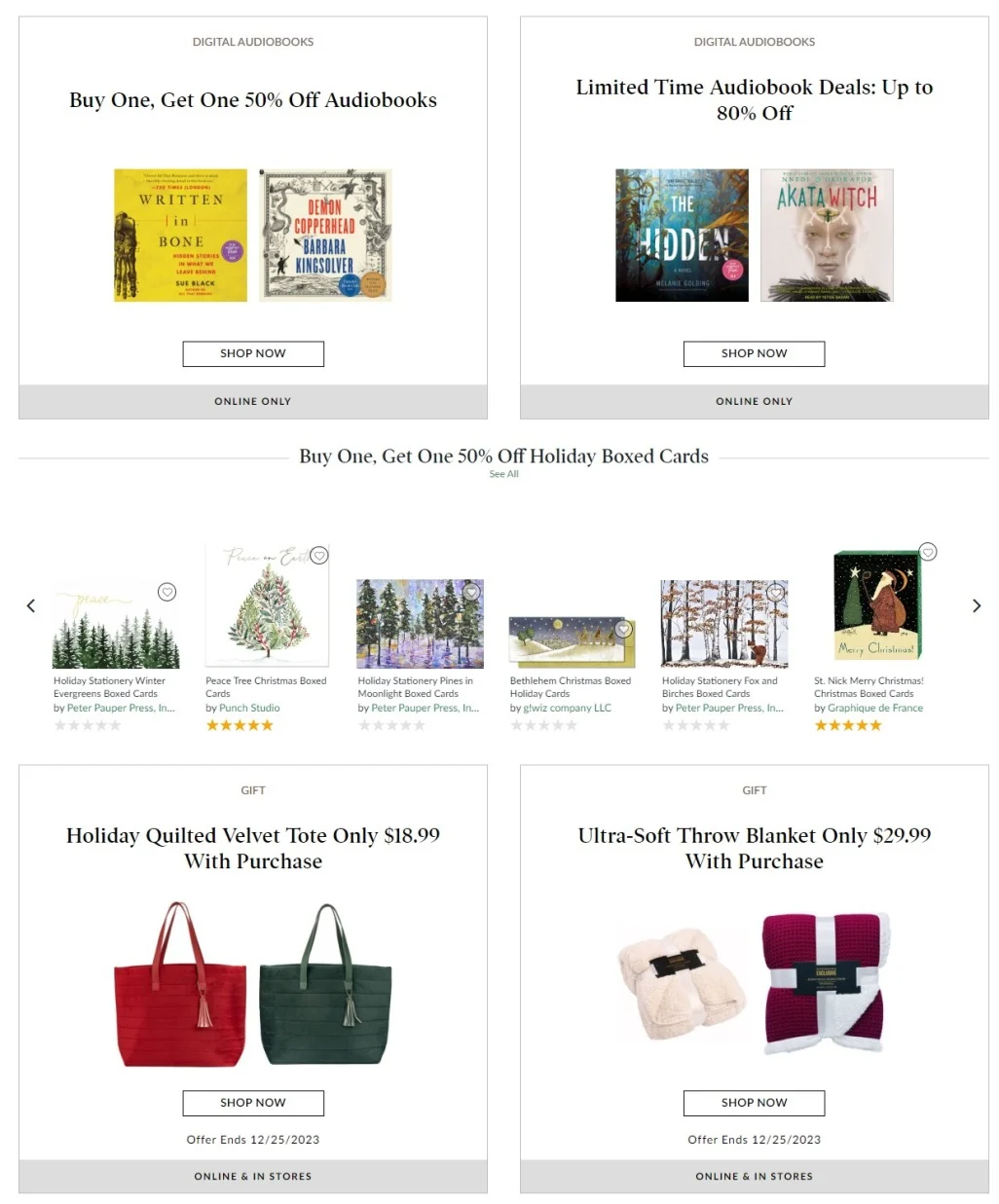The image size is (999, 1204).
Task: Select the Akata Witch audiobook cover
Action: pos(827,236)
